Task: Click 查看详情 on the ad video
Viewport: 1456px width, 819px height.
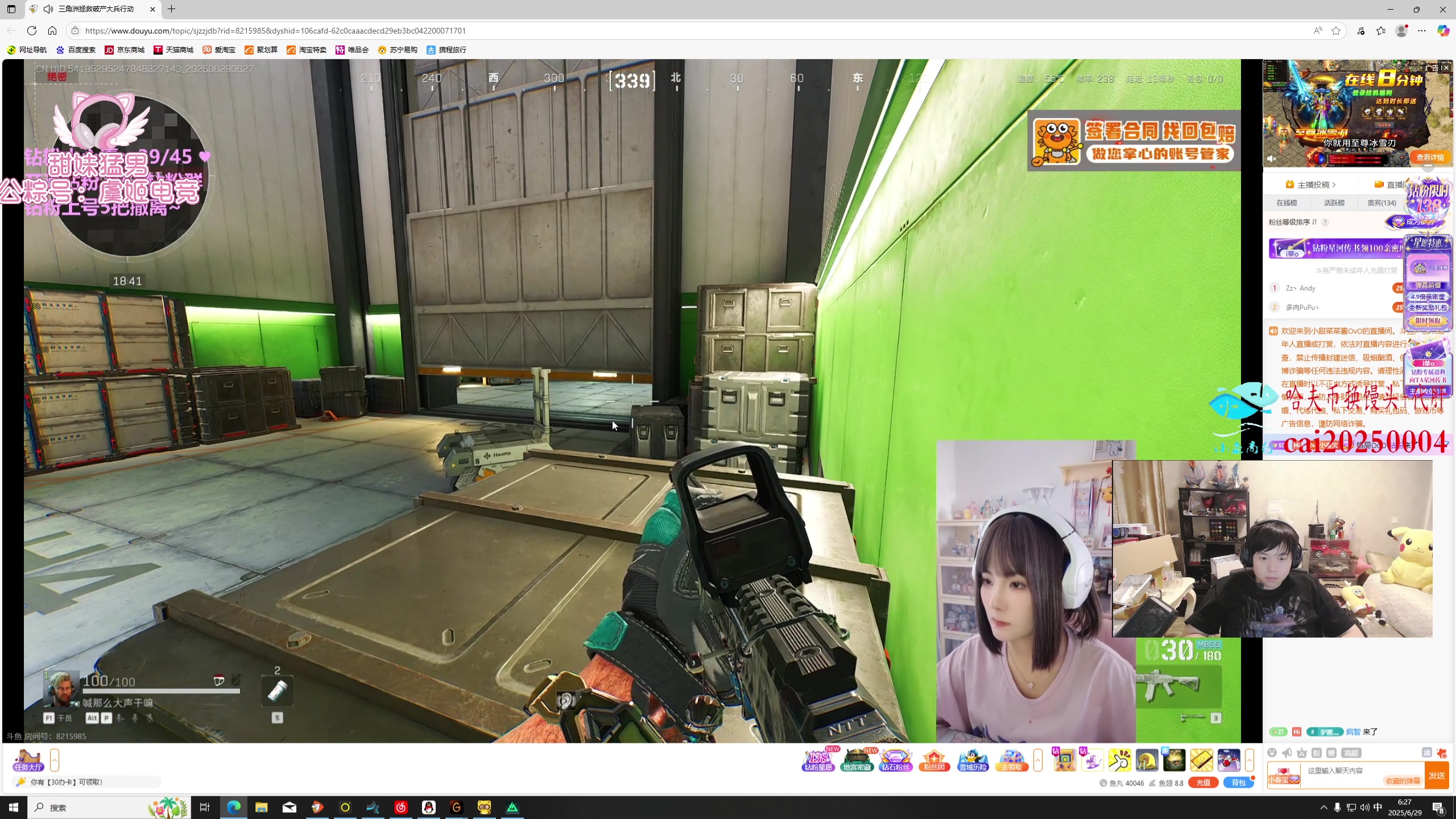Action: 1430,158
